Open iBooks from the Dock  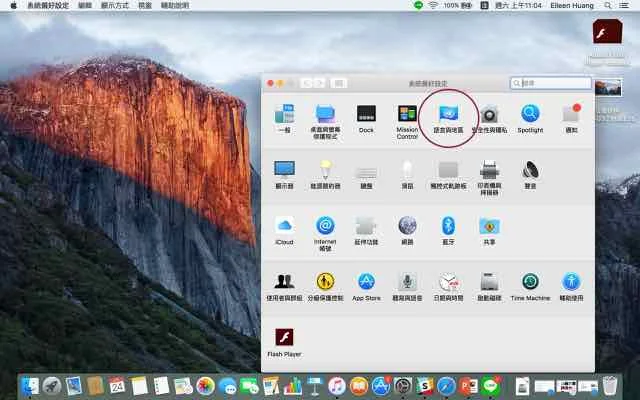[359, 386]
